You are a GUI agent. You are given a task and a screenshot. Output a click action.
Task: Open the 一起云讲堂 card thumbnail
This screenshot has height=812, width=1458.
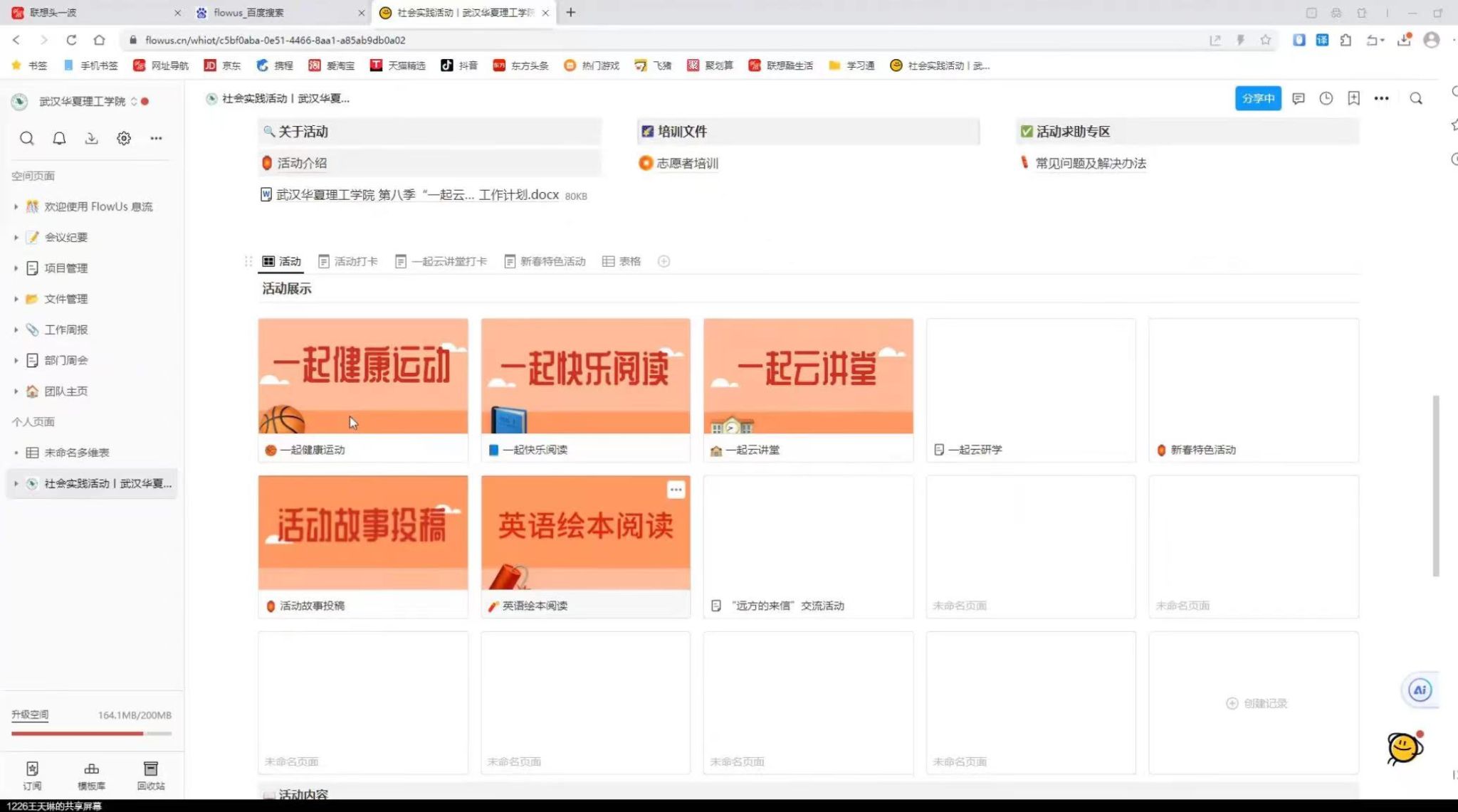click(808, 376)
